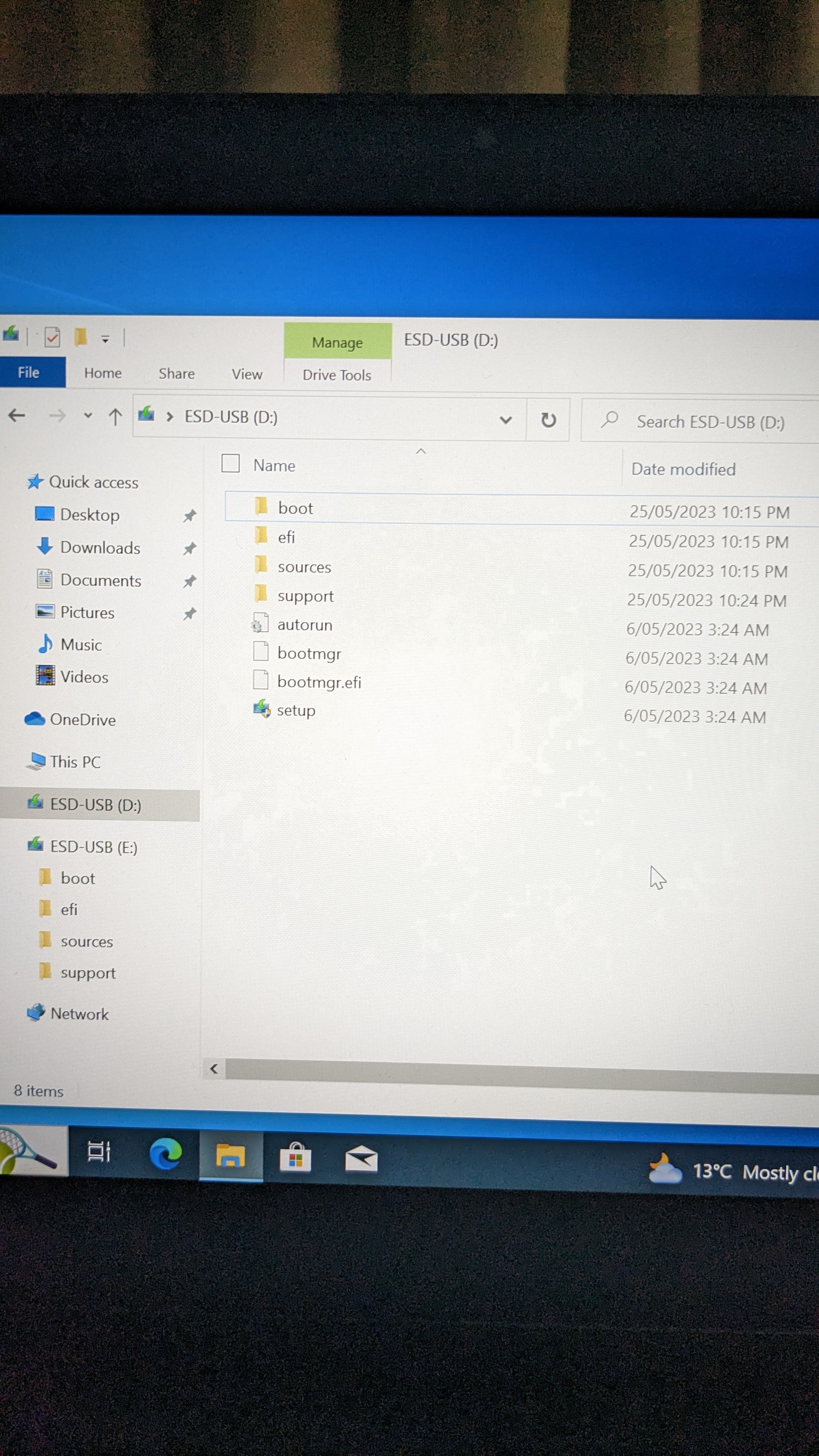This screenshot has width=819, height=1456.
Task: Click the pin icon beside Documents
Action: [189, 581]
